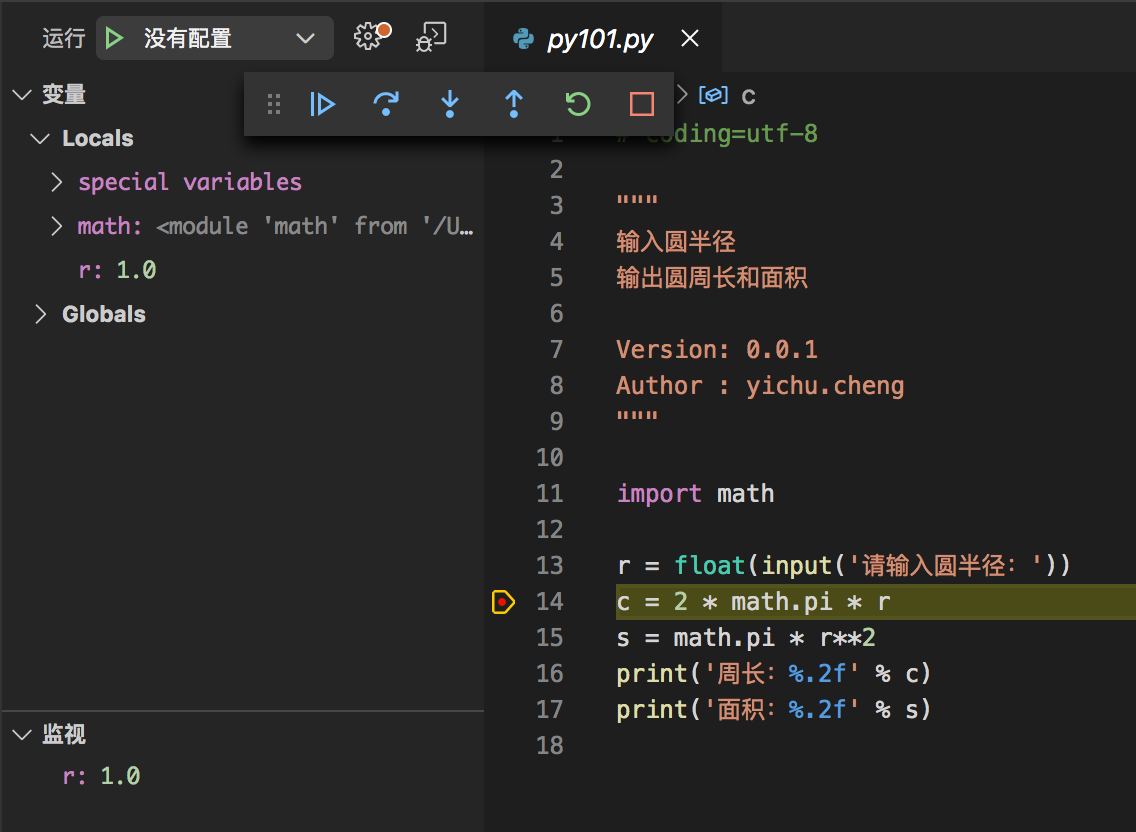Restart the debug session
The image size is (1136, 832).
(x=578, y=104)
